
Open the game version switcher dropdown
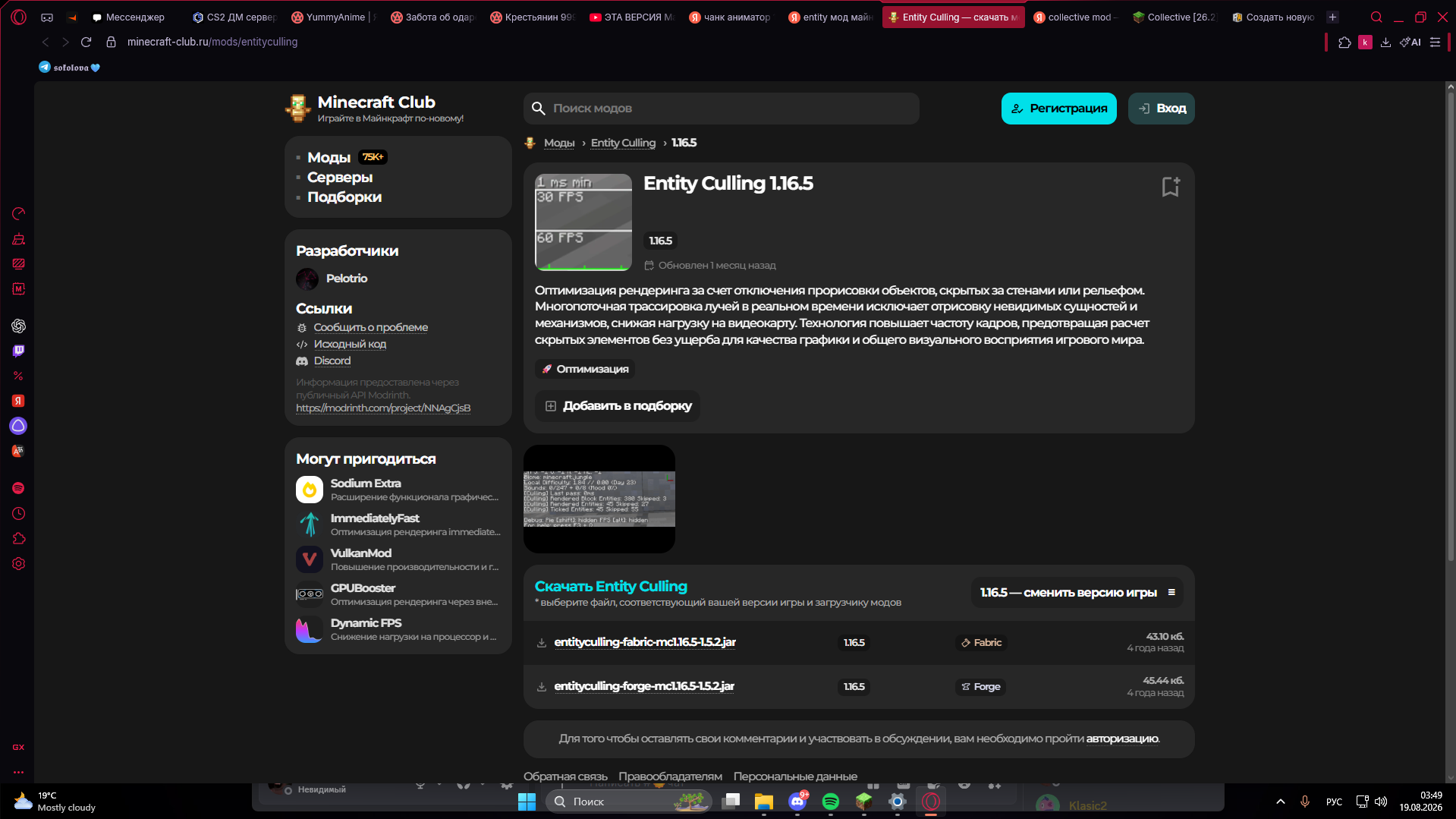[1077, 593]
